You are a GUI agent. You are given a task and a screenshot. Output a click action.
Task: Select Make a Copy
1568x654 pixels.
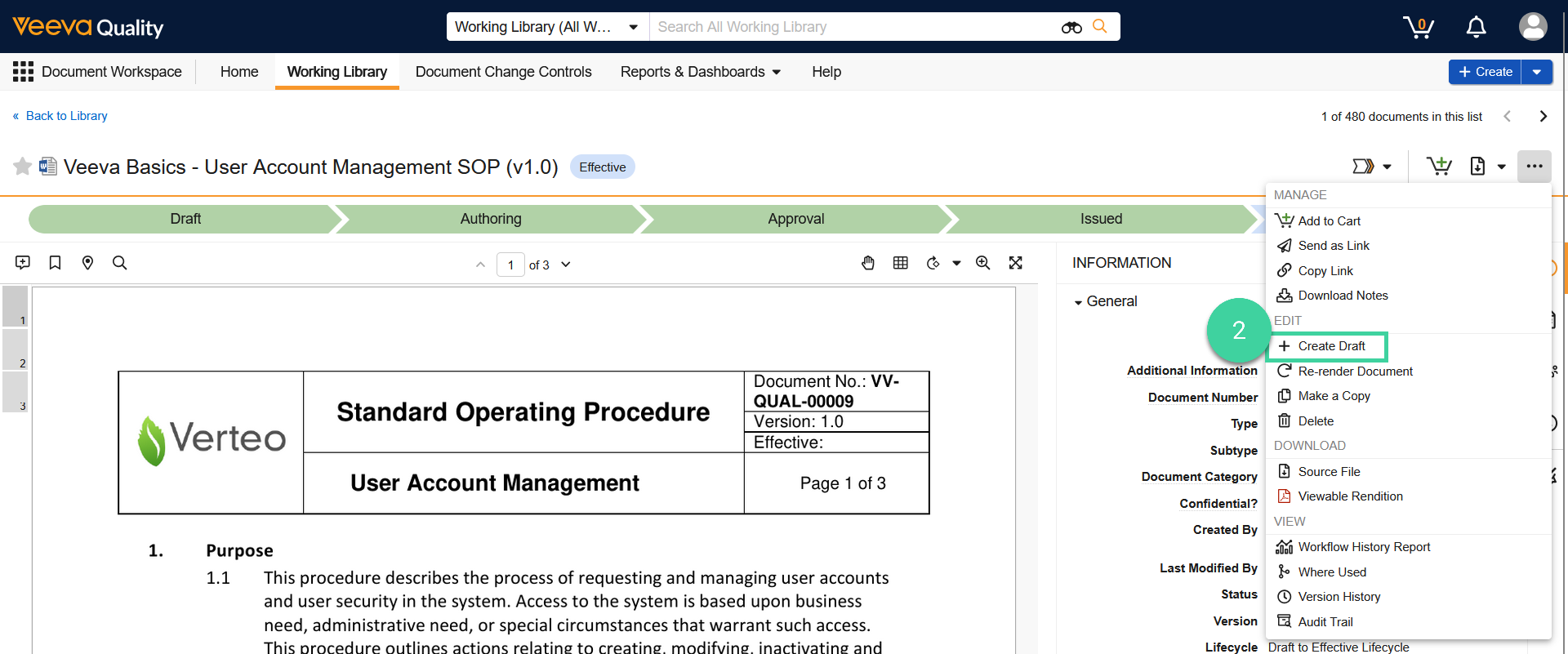pos(1408,396)
